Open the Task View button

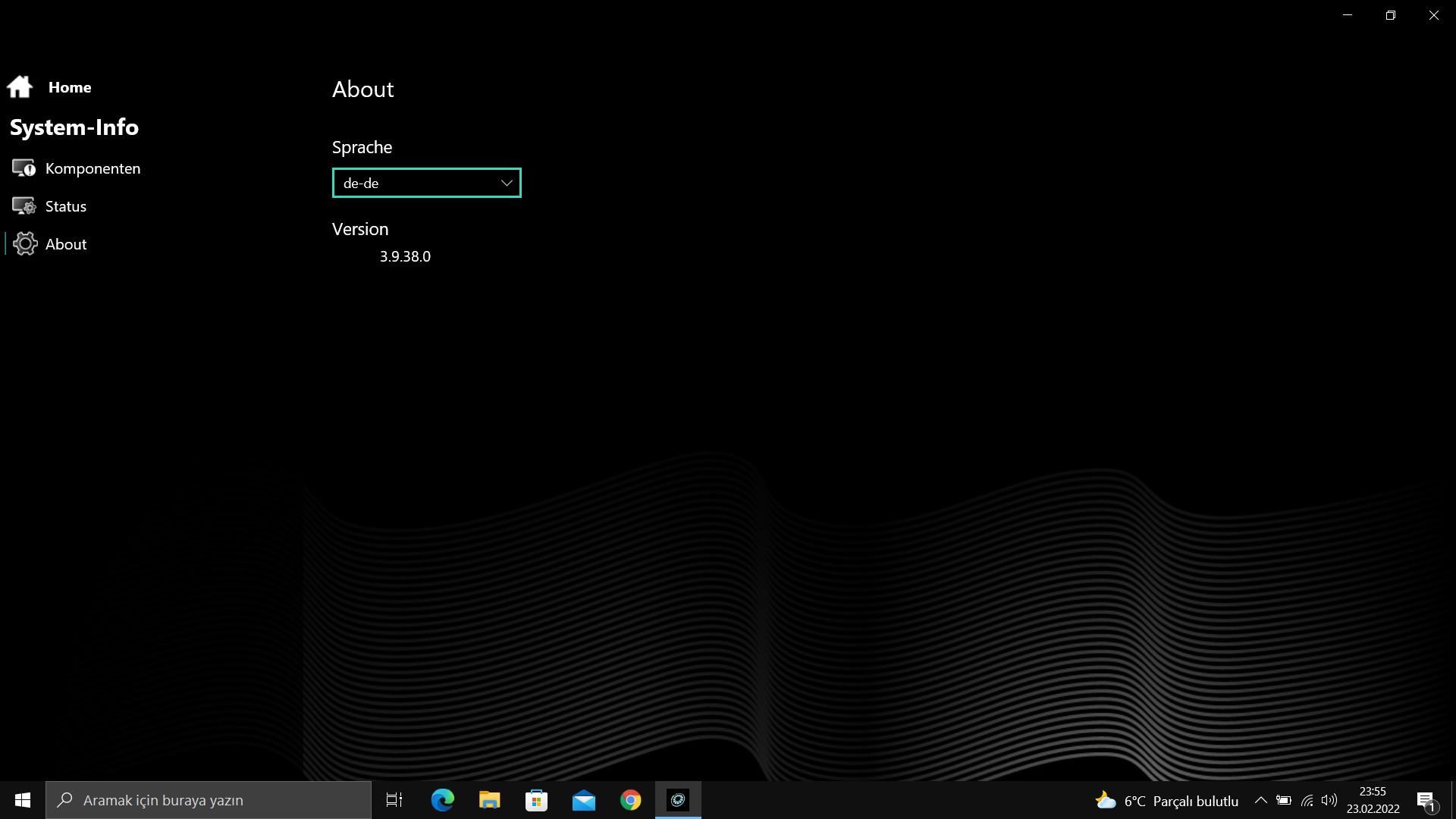click(394, 800)
